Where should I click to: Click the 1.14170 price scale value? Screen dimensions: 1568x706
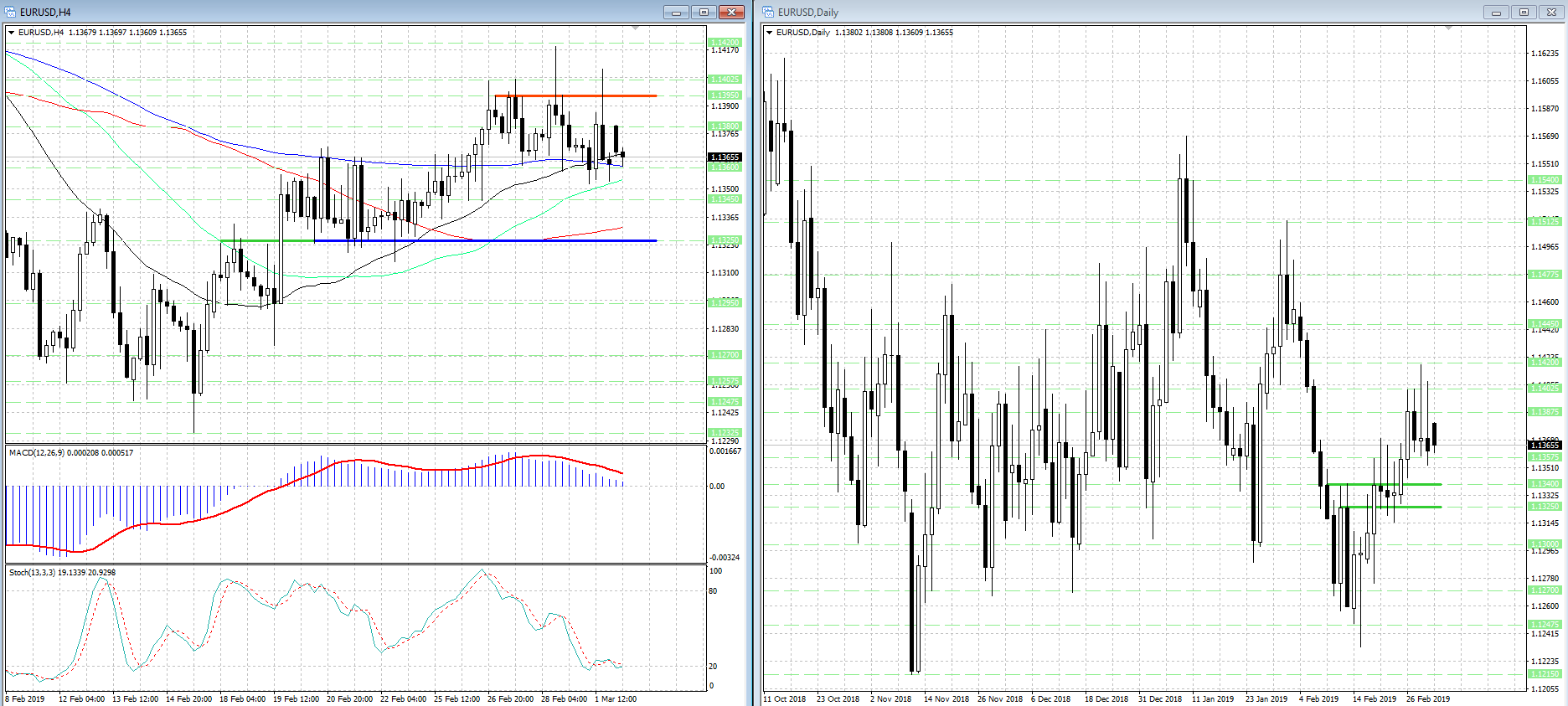click(725, 50)
